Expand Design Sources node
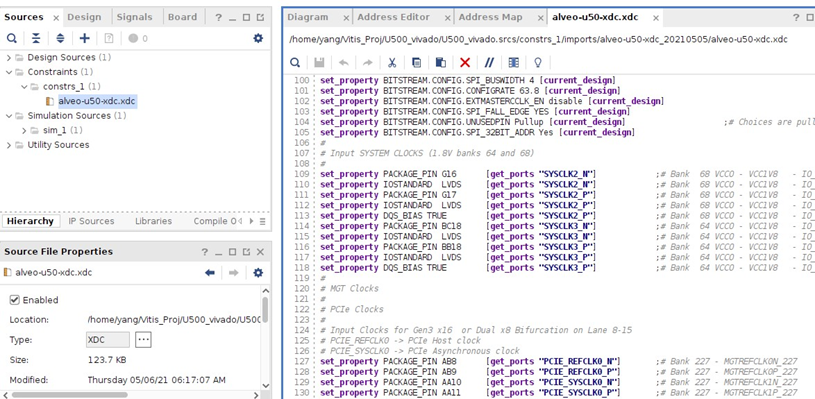 pos(8,57)
